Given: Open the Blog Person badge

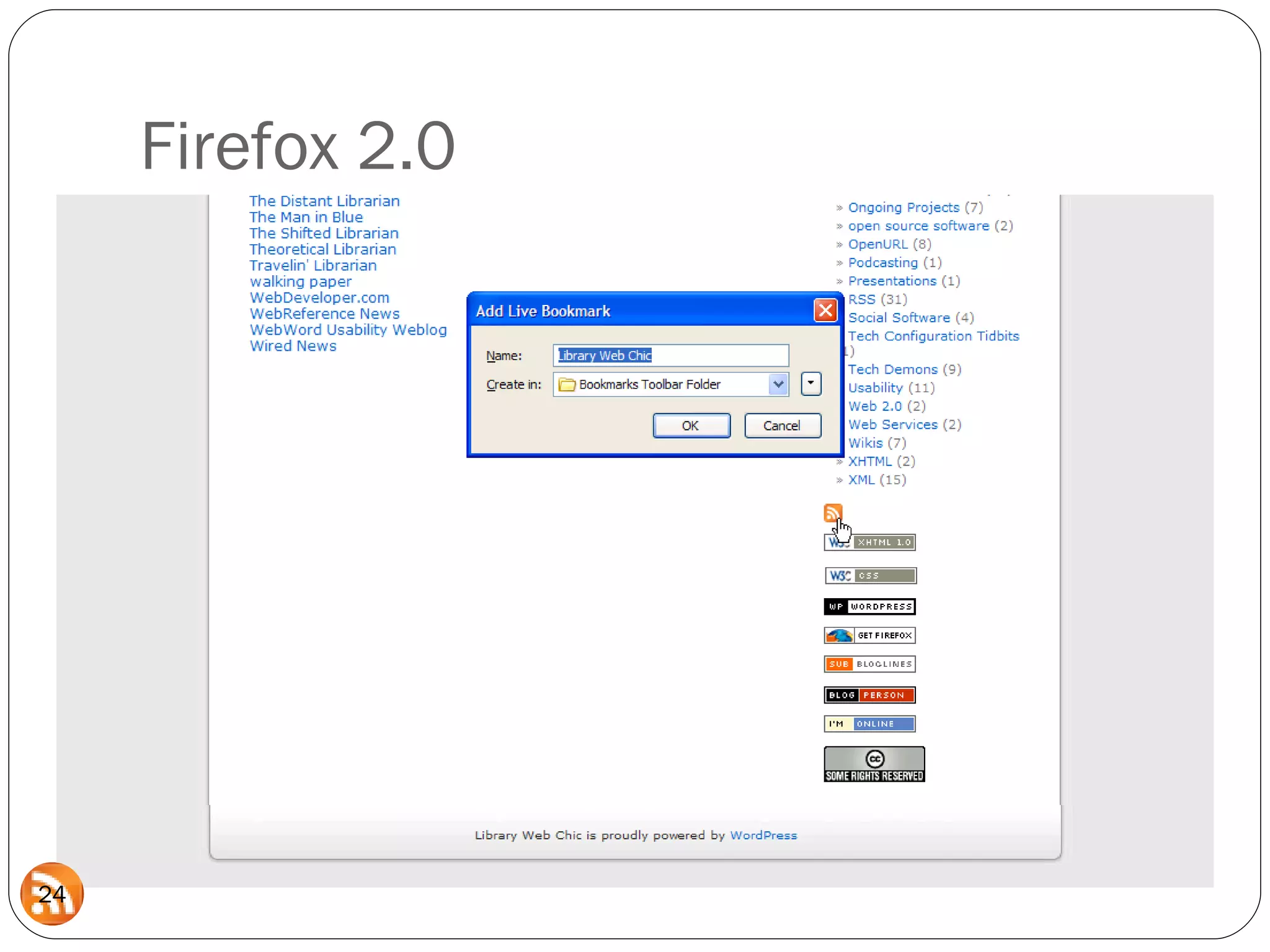Looking at the screenshot, I should [x=869, y=695].
